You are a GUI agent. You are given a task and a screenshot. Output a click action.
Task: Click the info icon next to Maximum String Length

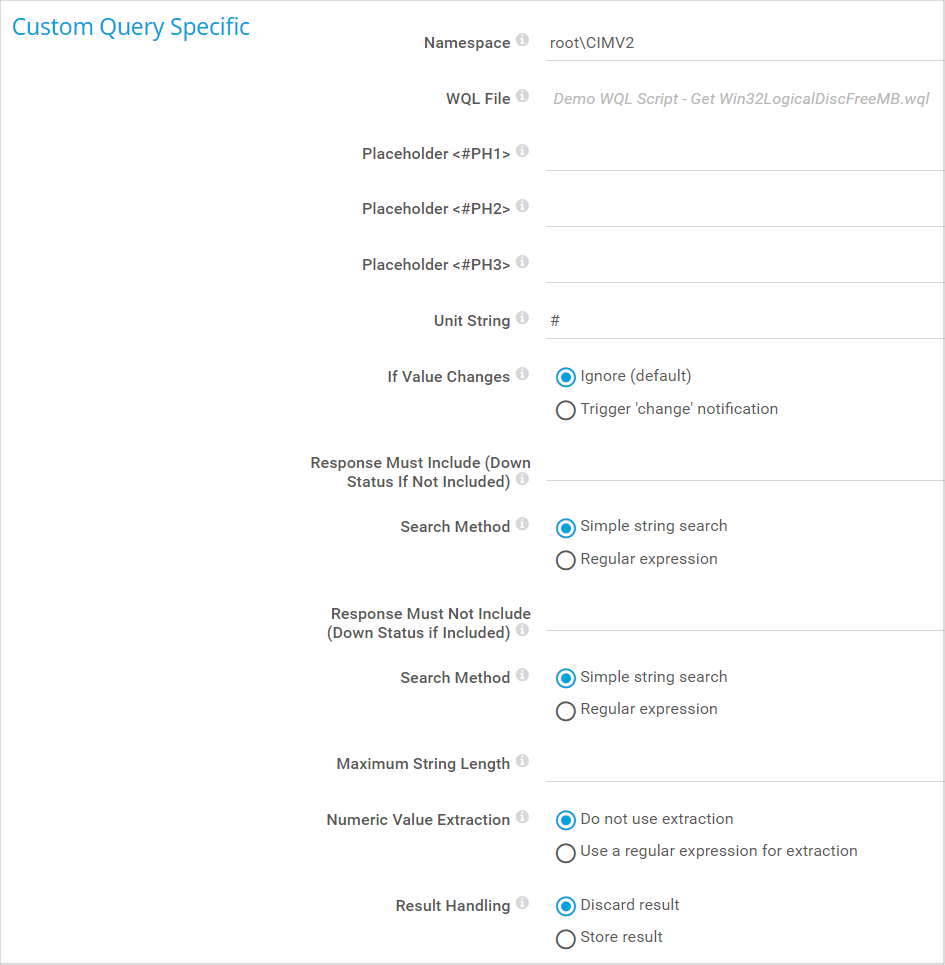pos(522,762)
